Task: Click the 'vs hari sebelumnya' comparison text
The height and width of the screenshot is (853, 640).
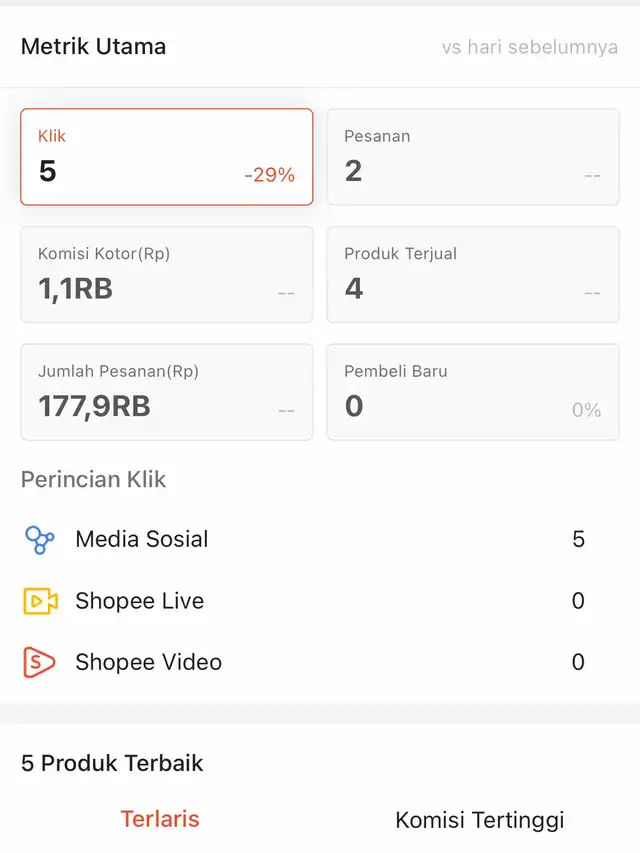Action: pos(529,47)
